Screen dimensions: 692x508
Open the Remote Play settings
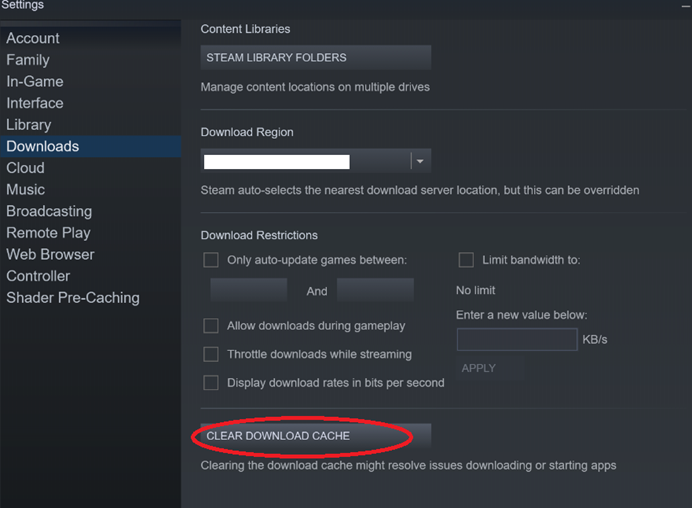click(48, 233)
